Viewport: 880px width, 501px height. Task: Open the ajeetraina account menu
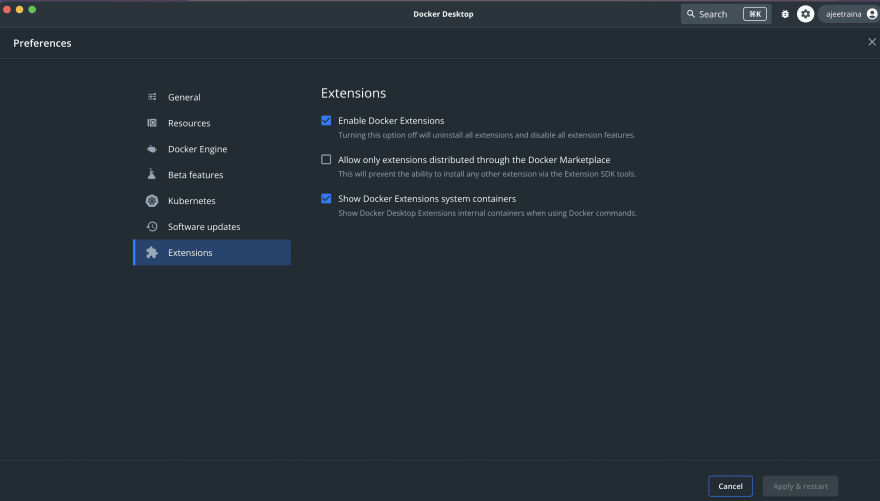[x=850, y=14]
